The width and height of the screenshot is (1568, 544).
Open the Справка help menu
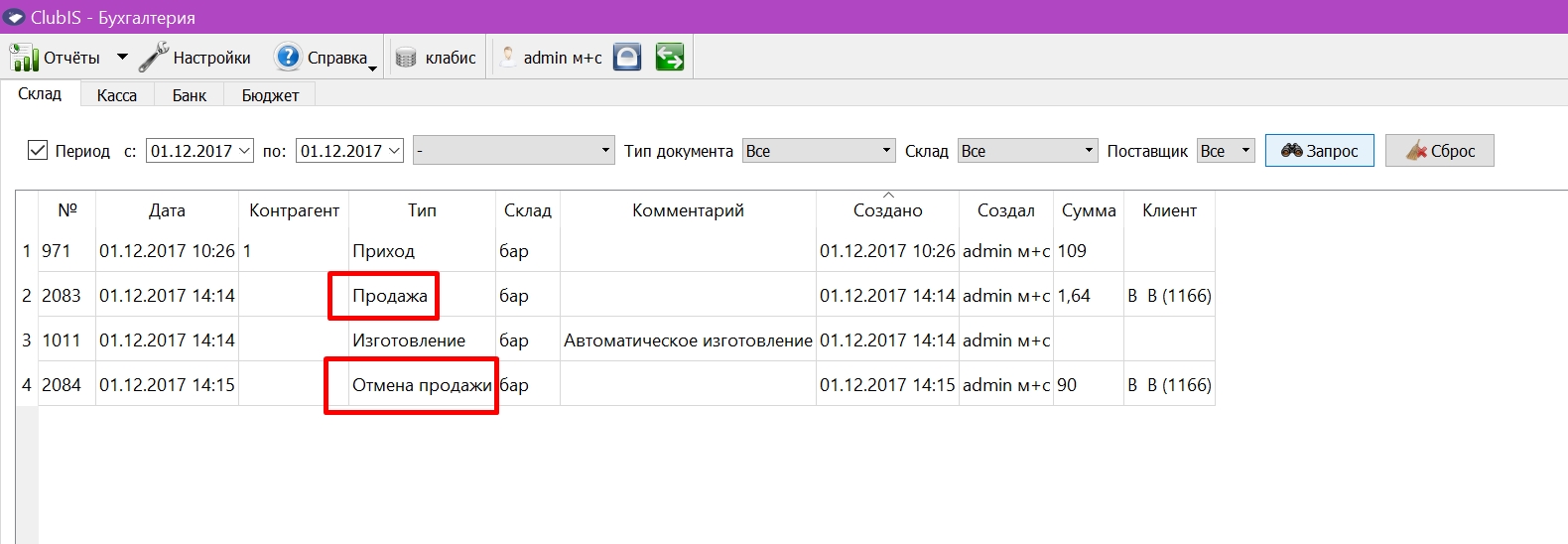[x=324, y=58]
